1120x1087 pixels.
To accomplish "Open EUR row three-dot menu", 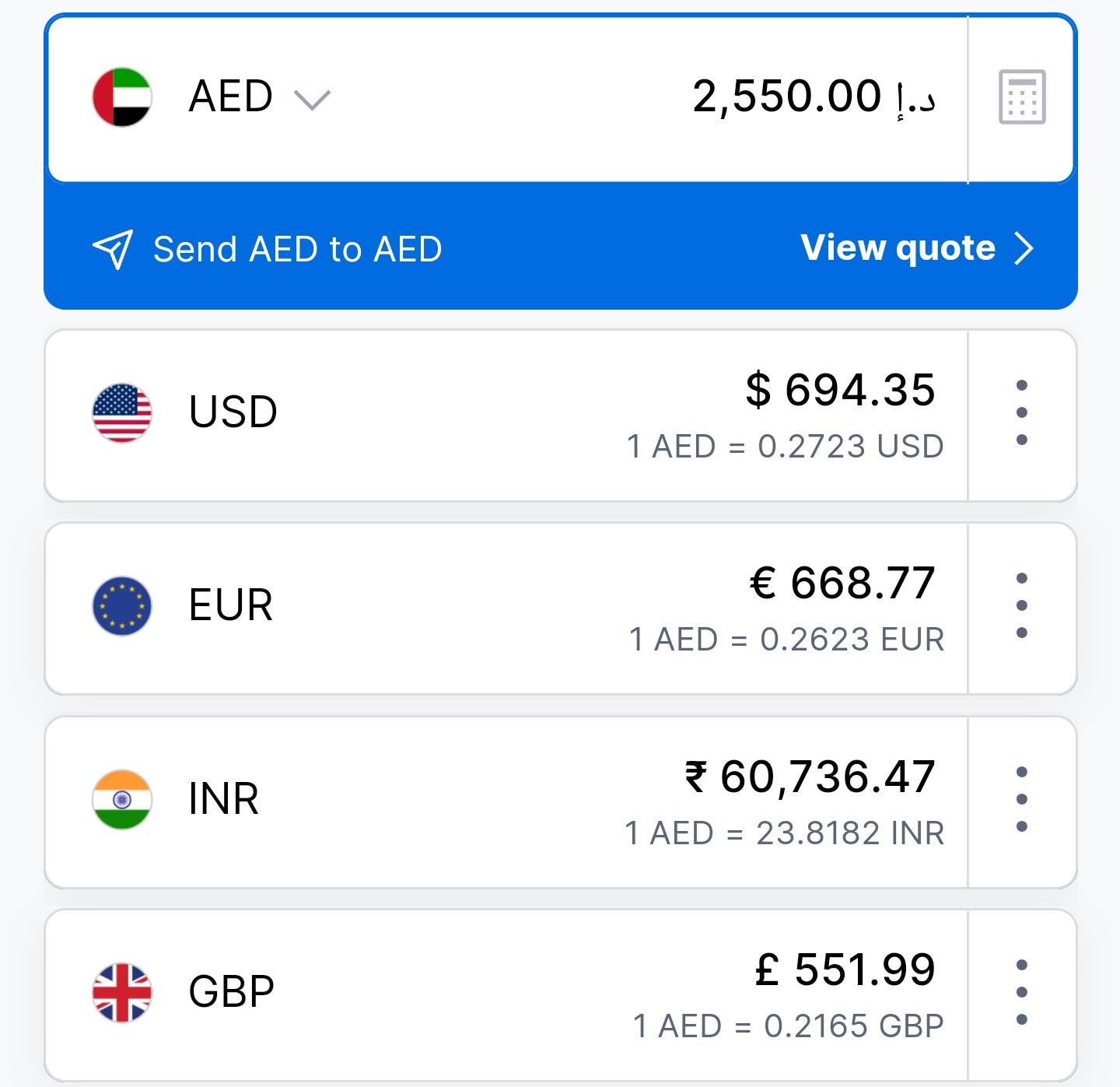I will 1022,605.
